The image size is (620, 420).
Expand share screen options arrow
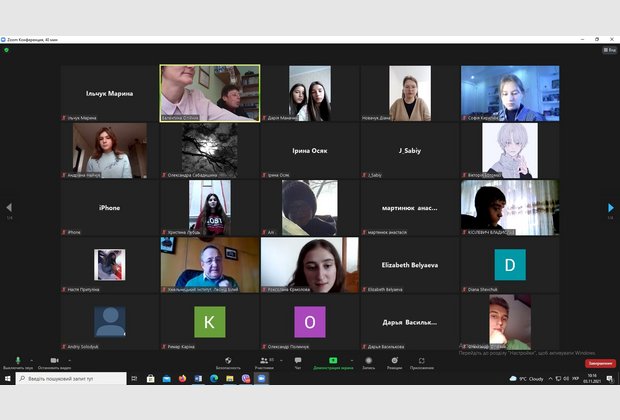point(352,360)
